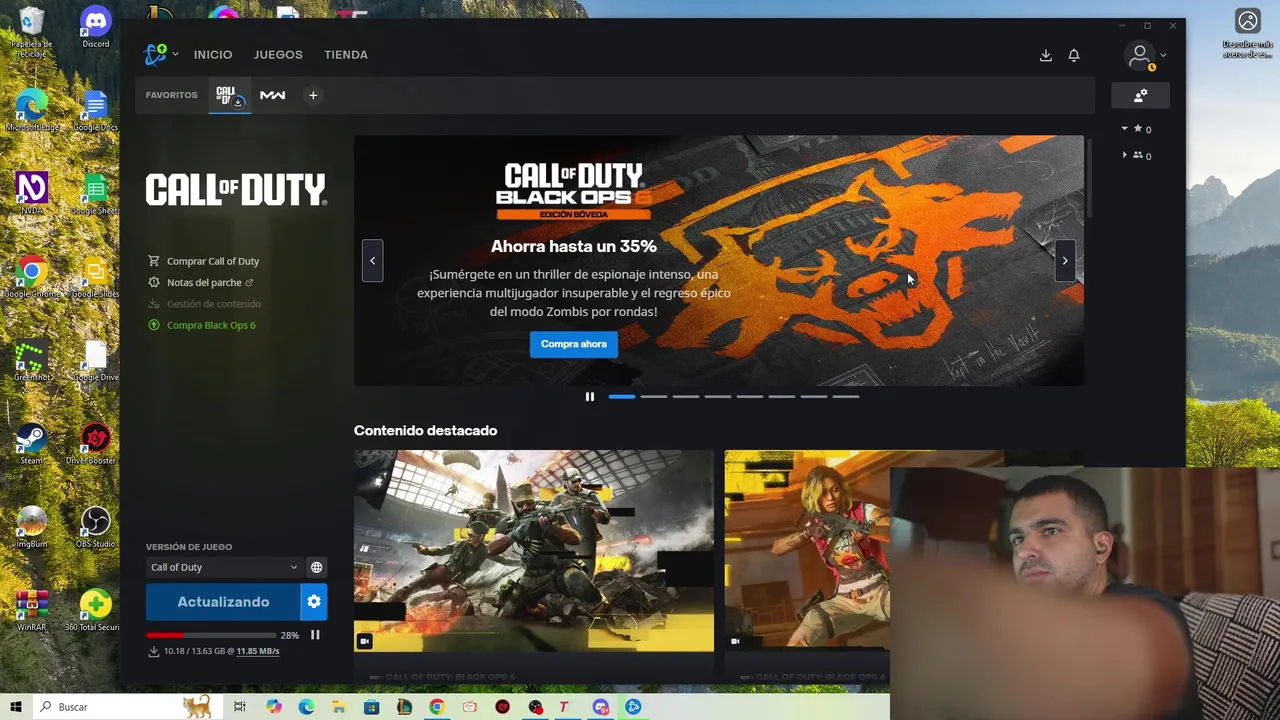Open OBS Studio desktop shortcut
This screenshot has height=720, width=1280.
[96, 527]
